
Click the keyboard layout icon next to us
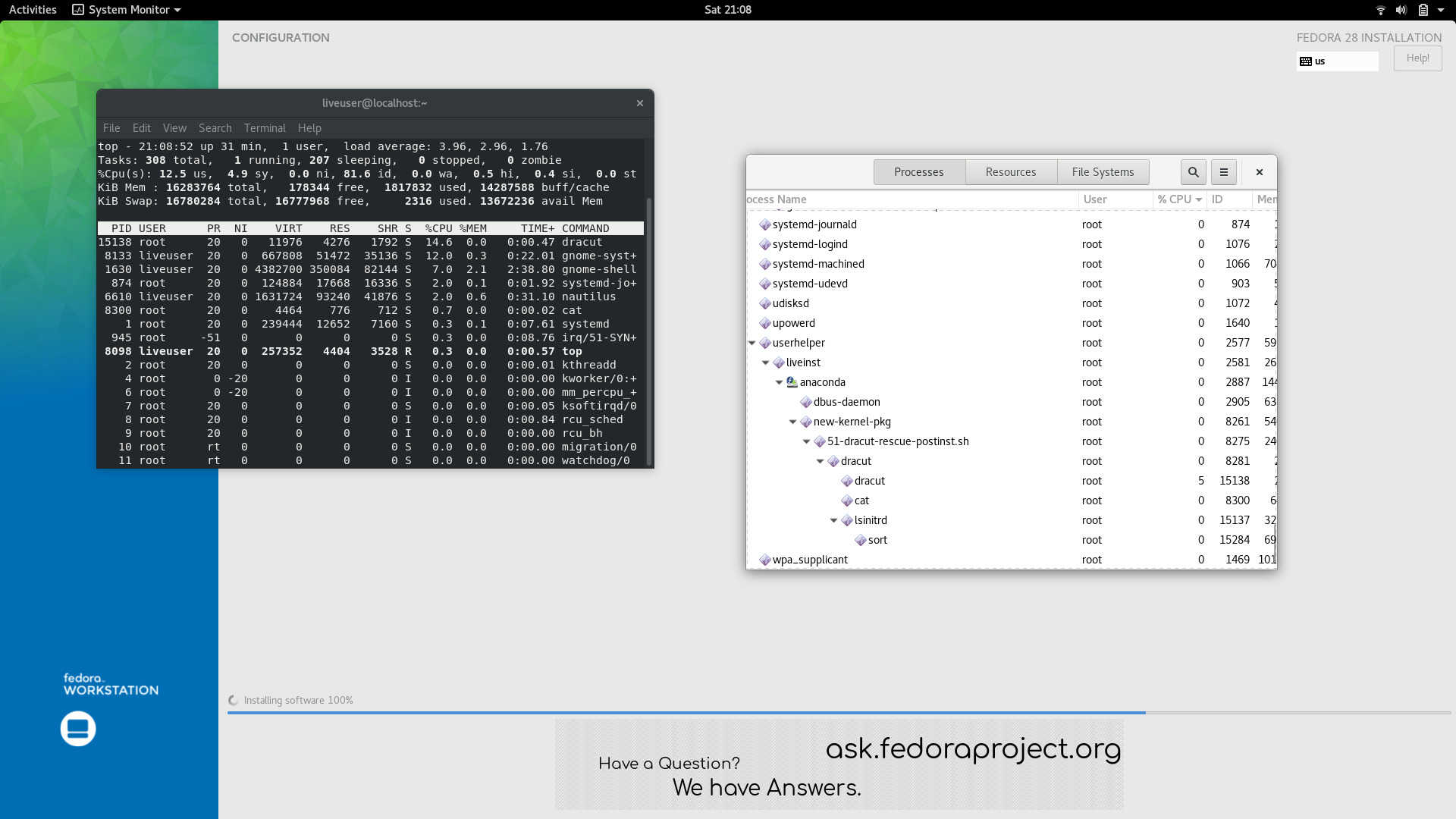point(1306,61)
